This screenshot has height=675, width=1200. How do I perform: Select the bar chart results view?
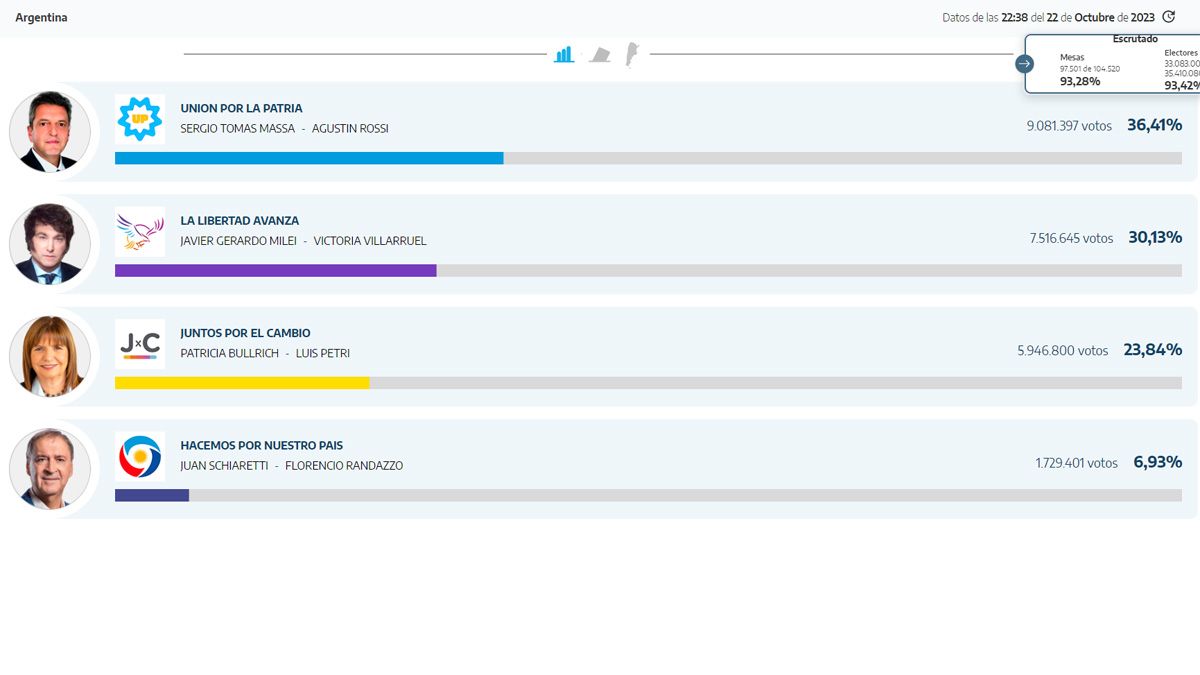click(564, 54)
